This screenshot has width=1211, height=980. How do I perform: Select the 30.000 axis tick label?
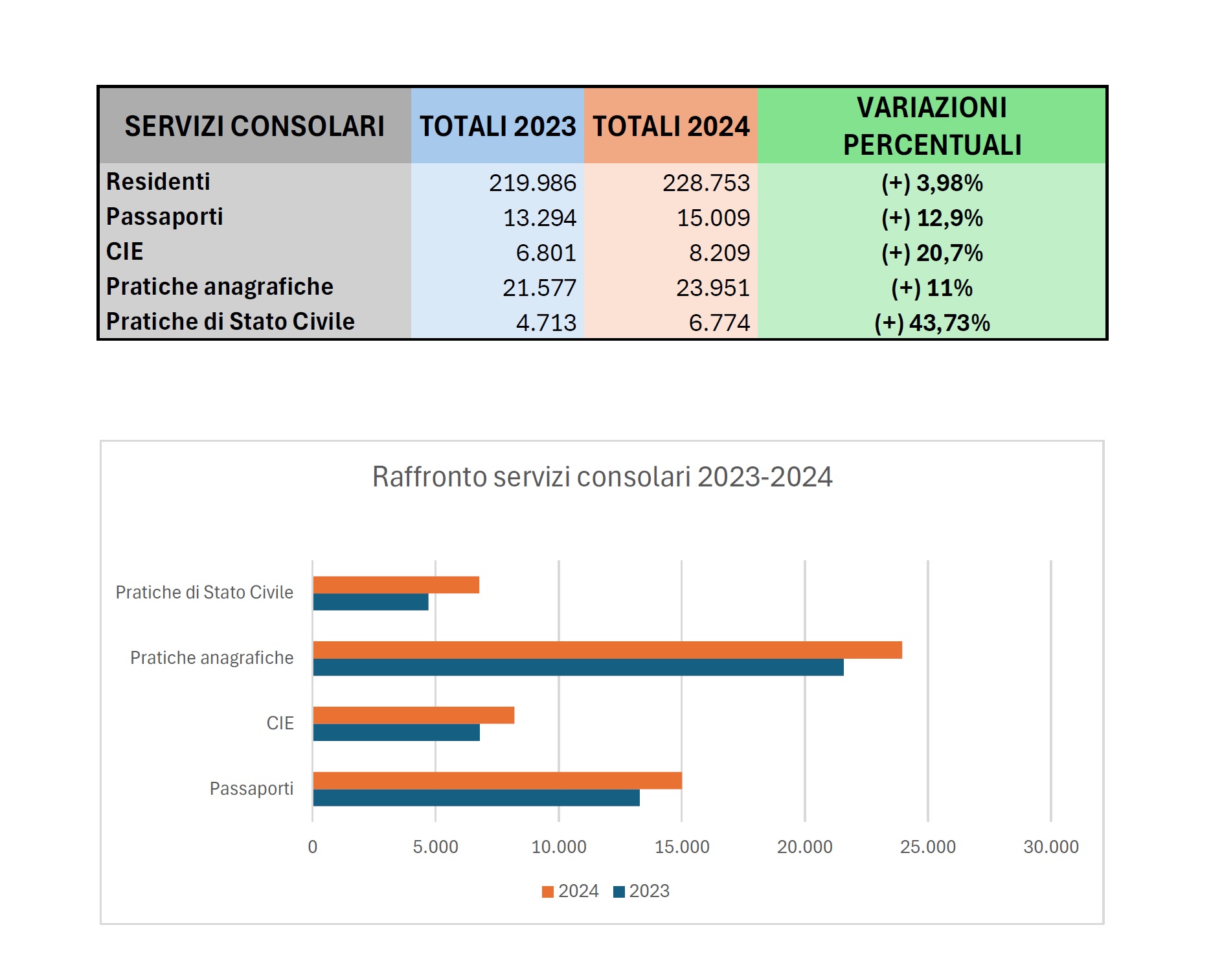pyautogui.click(x=1050, y=847)
